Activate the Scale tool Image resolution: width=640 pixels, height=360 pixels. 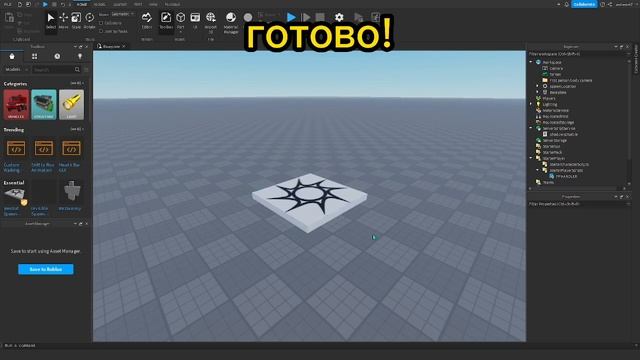click(76, 21)
